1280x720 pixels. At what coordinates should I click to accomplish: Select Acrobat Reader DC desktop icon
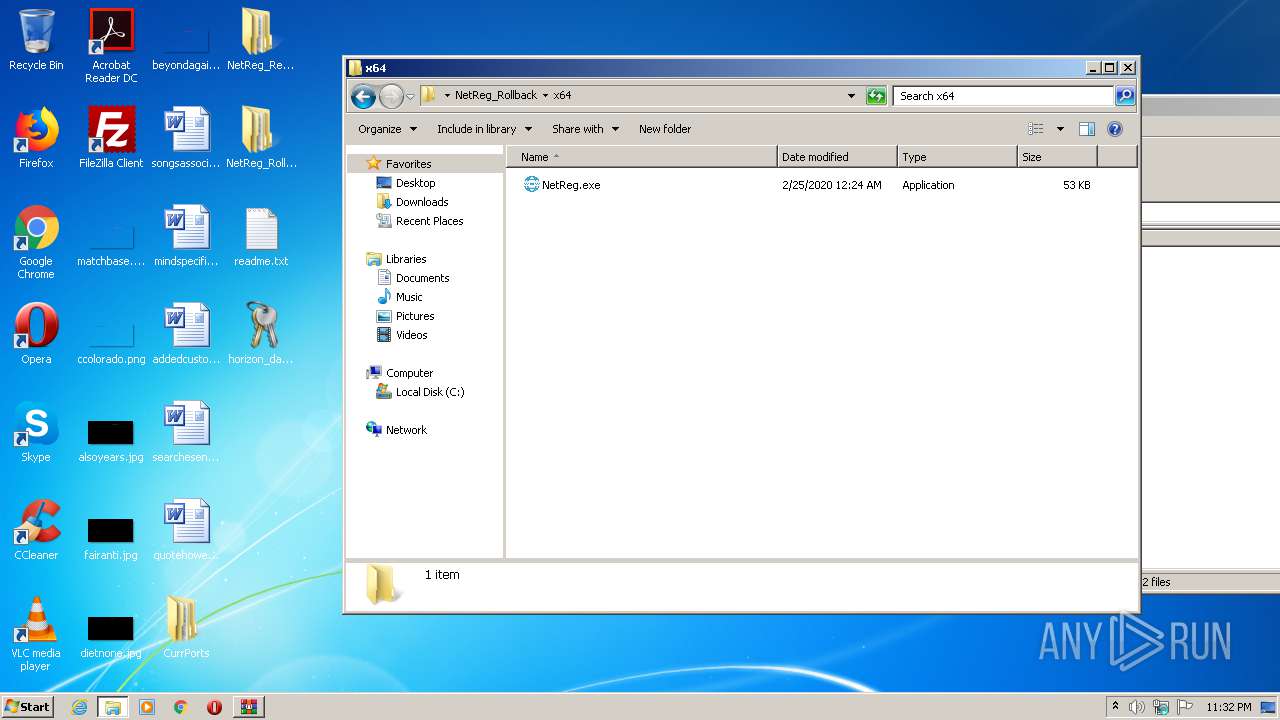[x=111, y=46]
